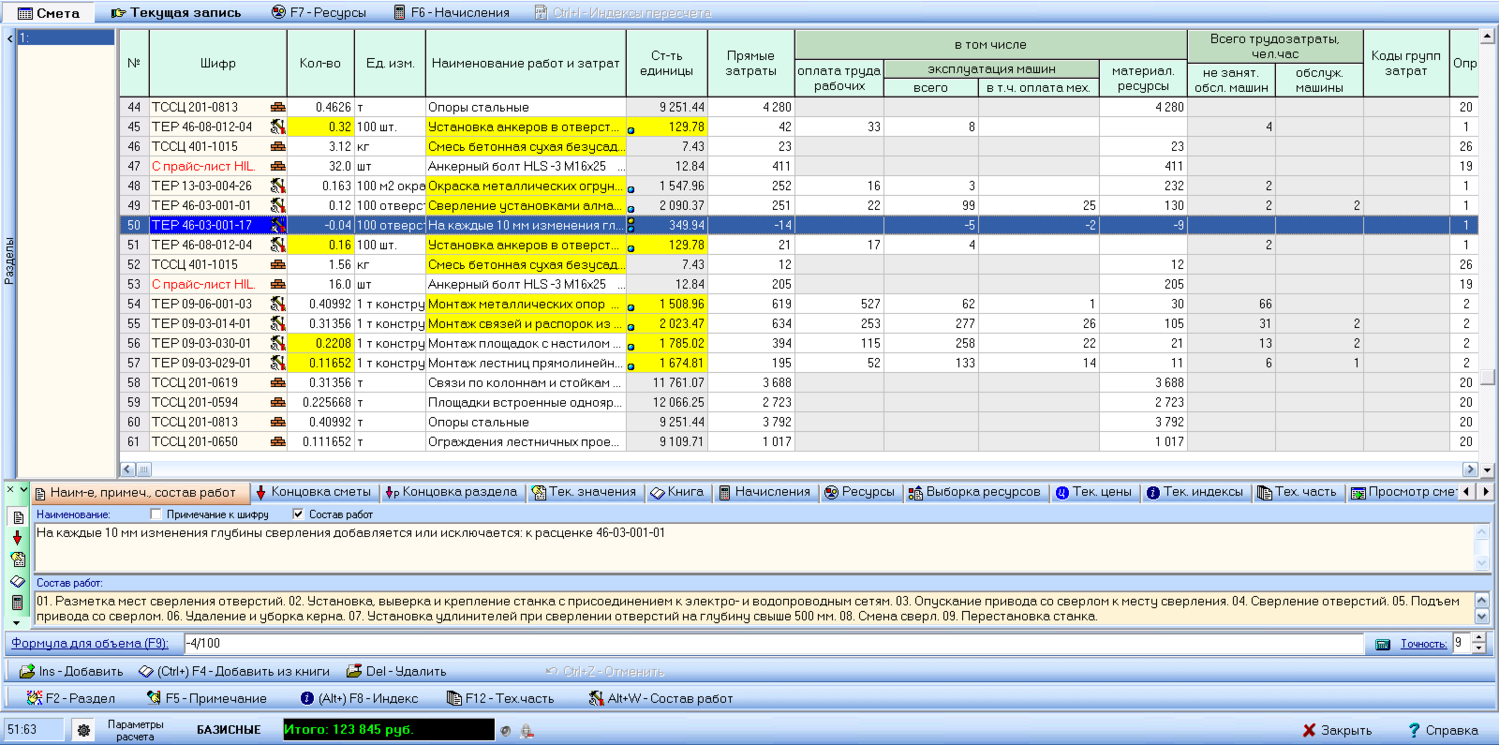The image size is (1499, 745).
Task: Enable the Примечание к шифру checkbox
Action: coord(156,514)
